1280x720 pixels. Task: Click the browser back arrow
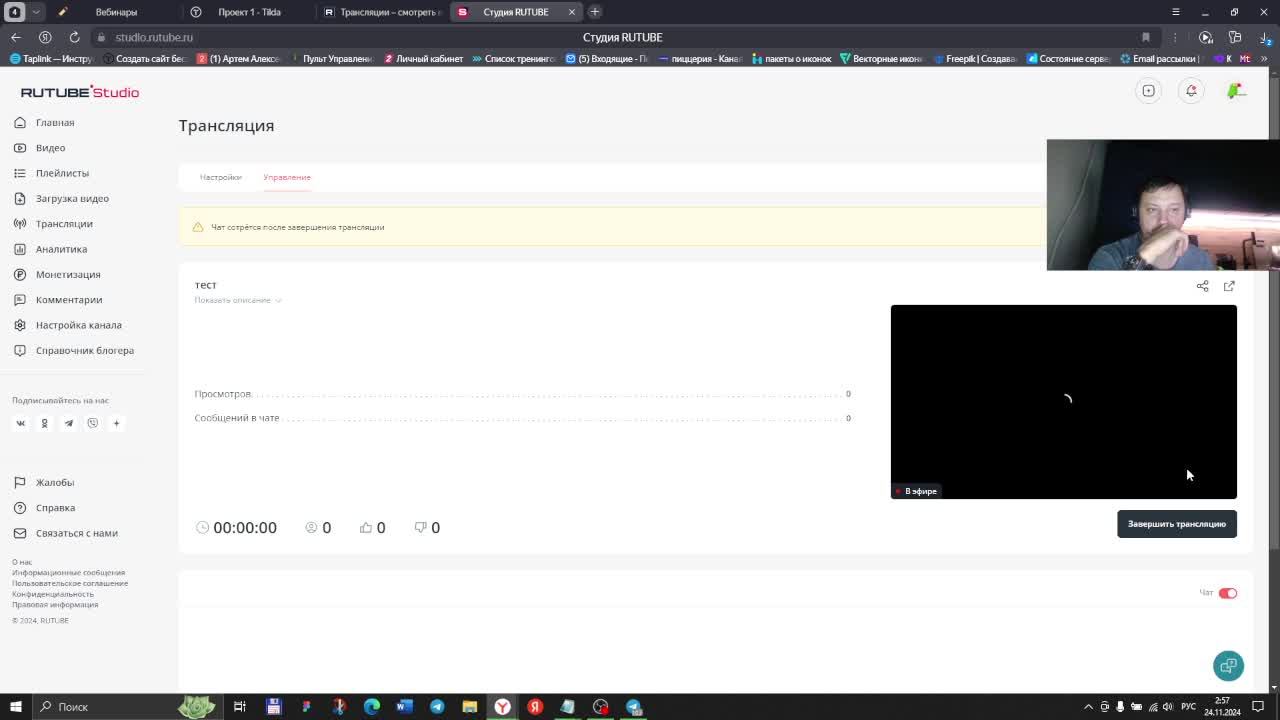15,37
